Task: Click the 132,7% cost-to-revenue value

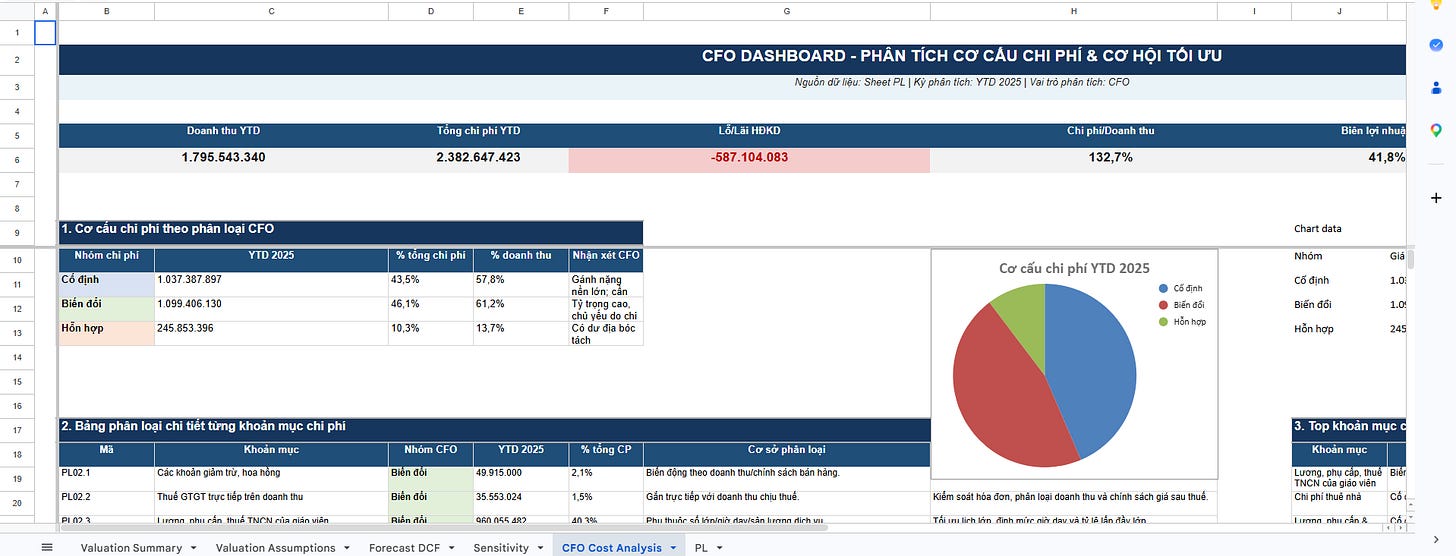Action: point(1110,158)
